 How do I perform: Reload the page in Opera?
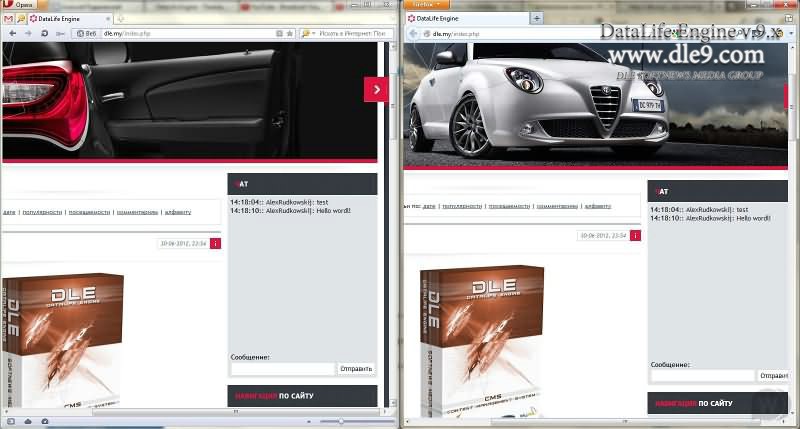(44, 33)
